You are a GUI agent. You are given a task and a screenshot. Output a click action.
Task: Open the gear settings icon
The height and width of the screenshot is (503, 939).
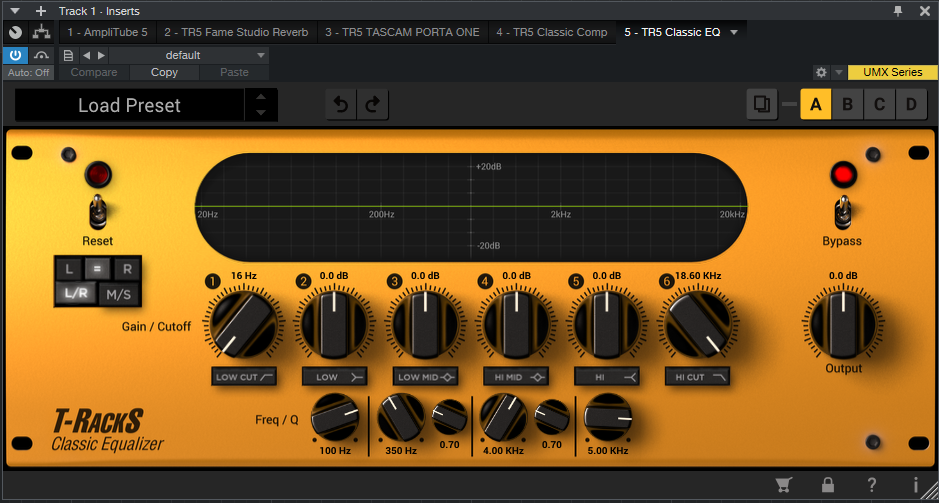822,72
